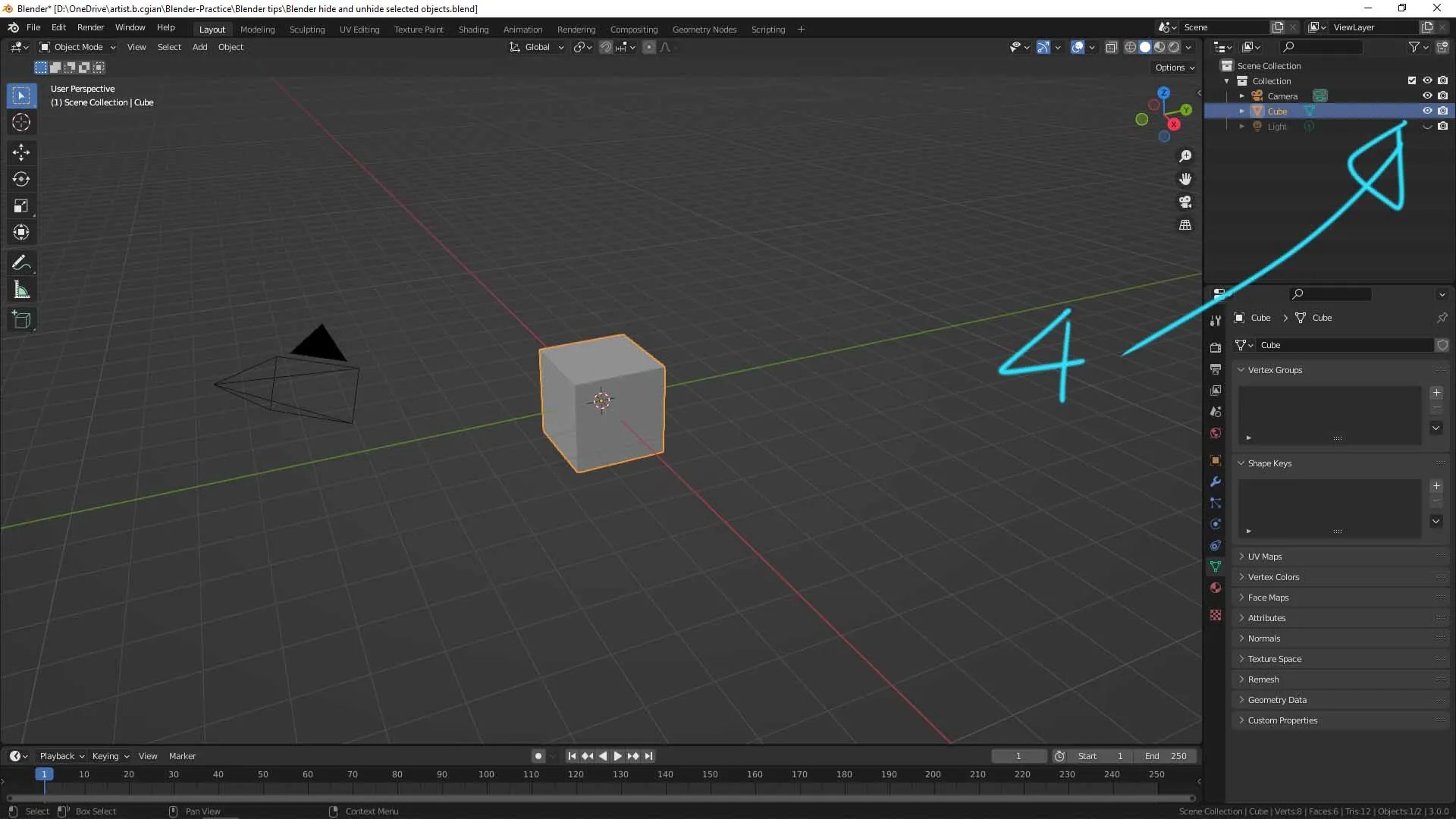Viewport: 1456px width, 819px height.
Task: Toggle the Light's visibility eye icon
Action: [x=1428, y=126]
